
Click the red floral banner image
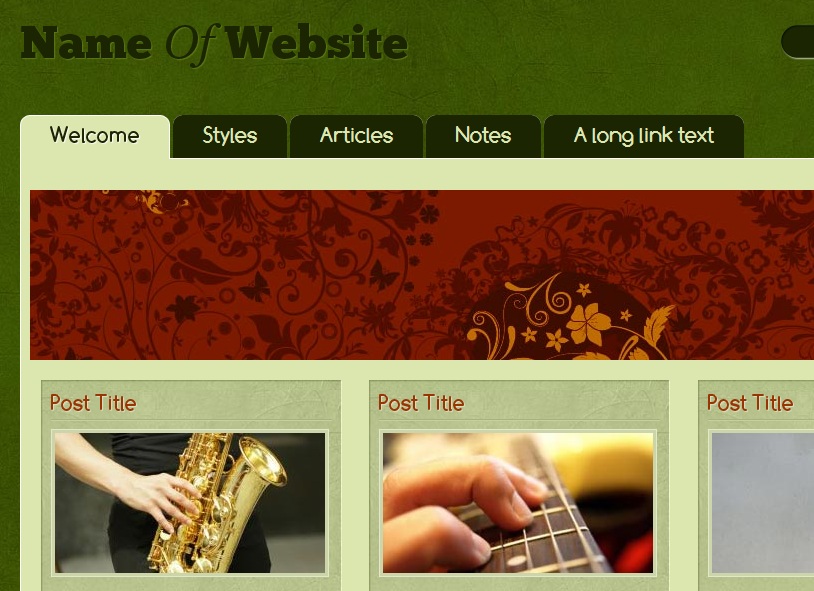pos(422,275)
